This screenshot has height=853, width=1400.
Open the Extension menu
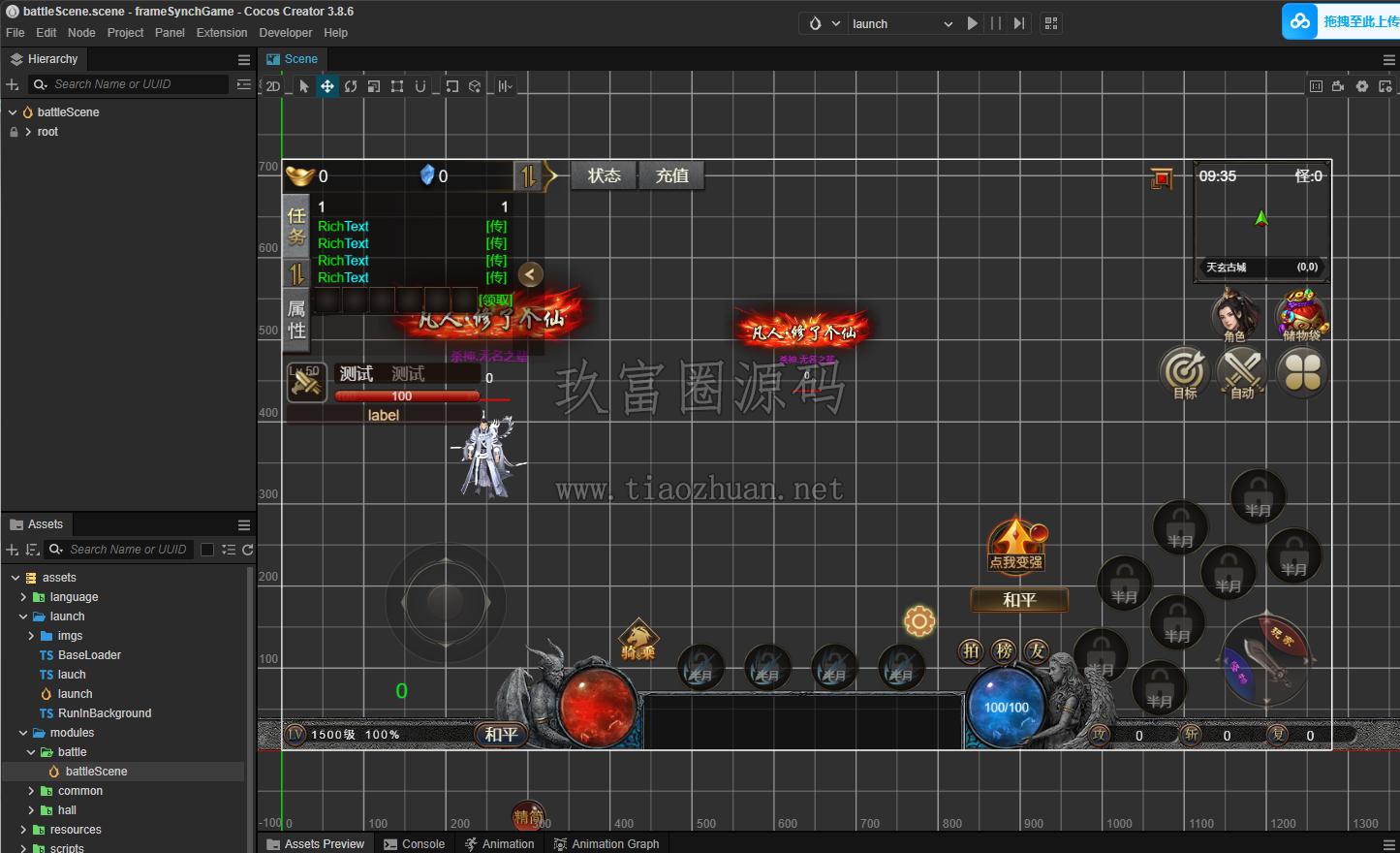coord(222,33)
